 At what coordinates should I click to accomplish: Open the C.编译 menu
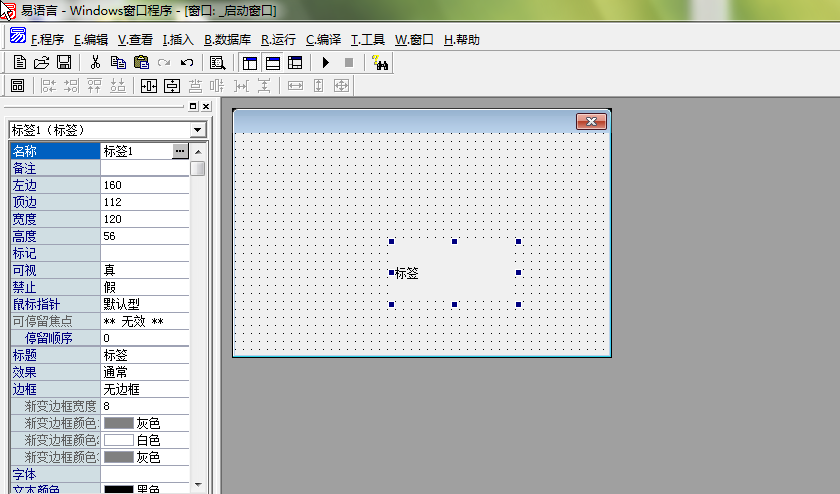coord(323,40)
